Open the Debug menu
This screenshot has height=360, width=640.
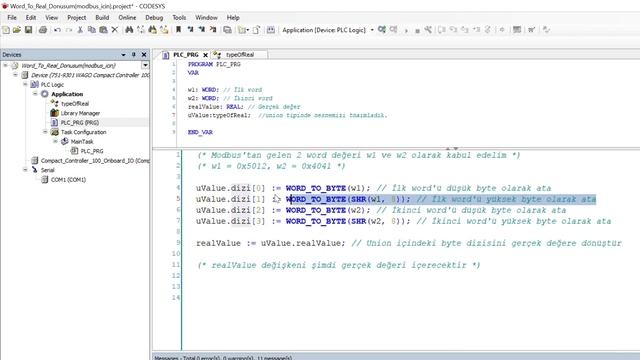tap(154, 18)
